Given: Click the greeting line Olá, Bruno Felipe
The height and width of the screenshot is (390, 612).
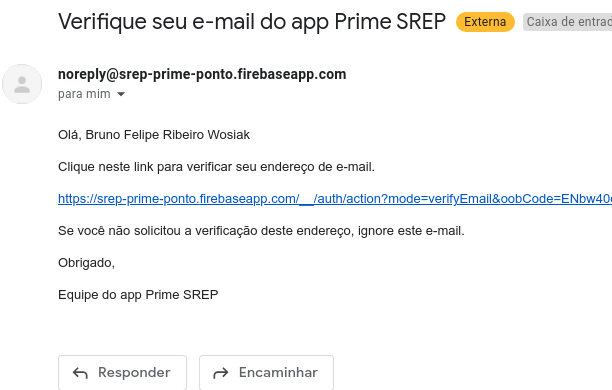Looking at the screenshot, I should coord(154,135).
